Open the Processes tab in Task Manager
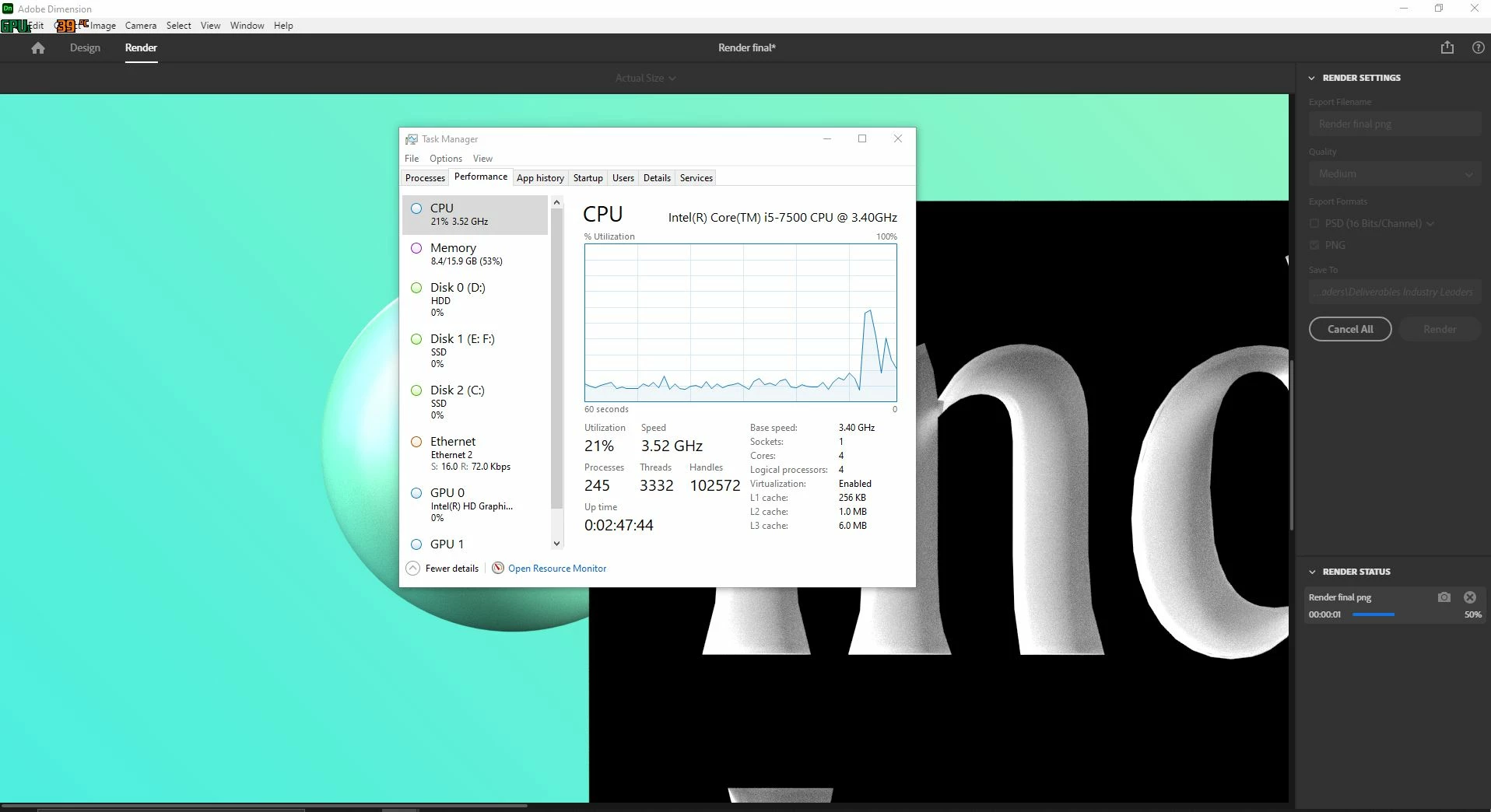Screen dimensions: 1491x812 click(425, 178)
